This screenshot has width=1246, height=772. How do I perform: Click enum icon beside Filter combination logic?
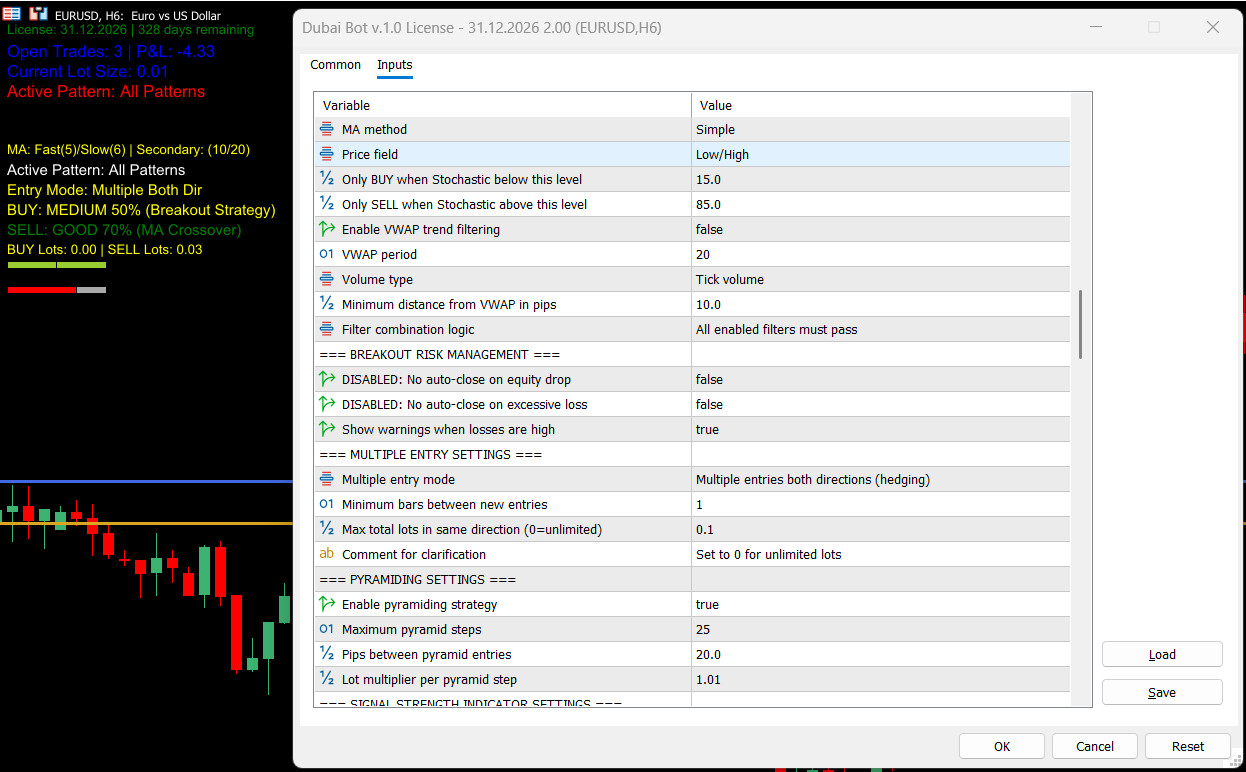pyautogui.click(x=327, y=329)
